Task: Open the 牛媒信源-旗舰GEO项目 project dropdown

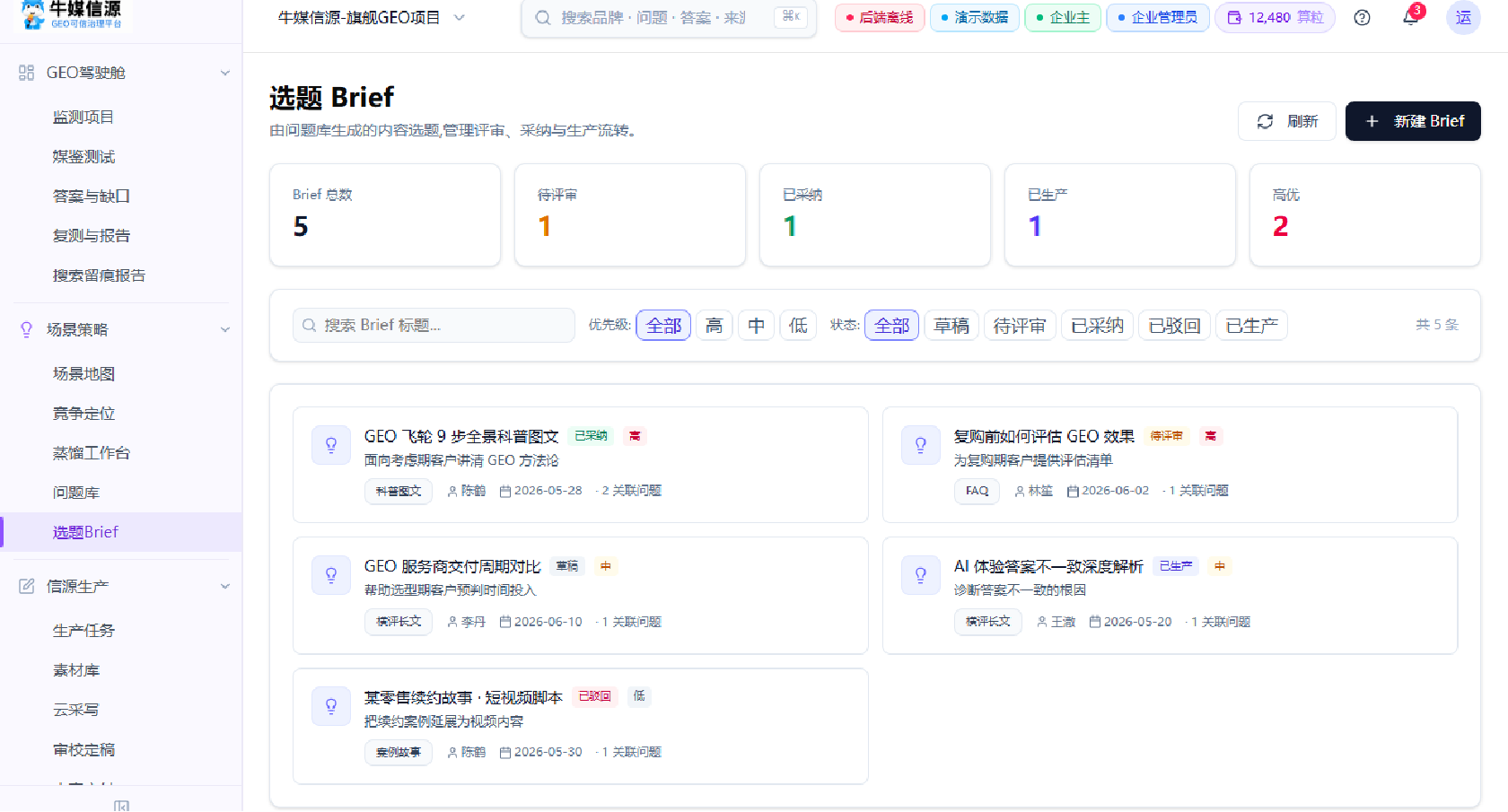Action: pos(372,18)
